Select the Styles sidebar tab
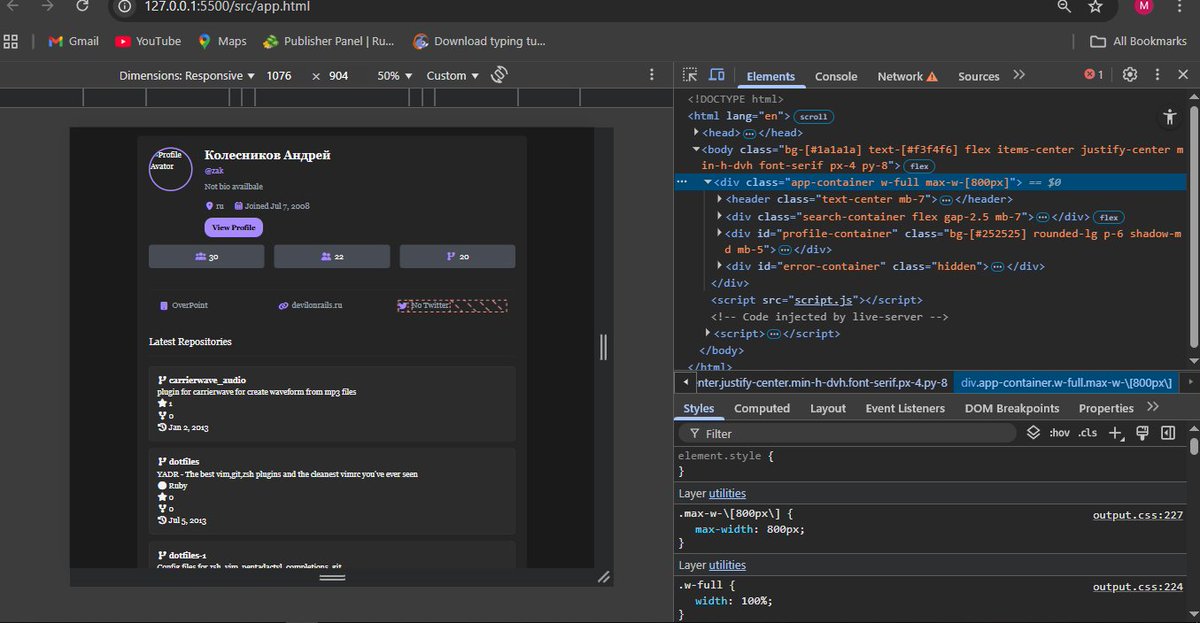Image resolution: width=1200 pixels, height=623 pixels. [699, 408]
